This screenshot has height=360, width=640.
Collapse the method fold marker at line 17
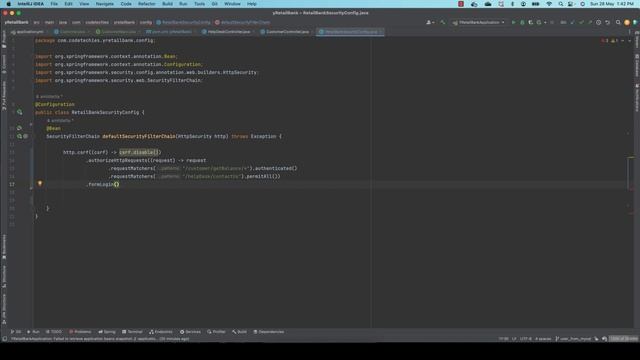tap(31, 188)
